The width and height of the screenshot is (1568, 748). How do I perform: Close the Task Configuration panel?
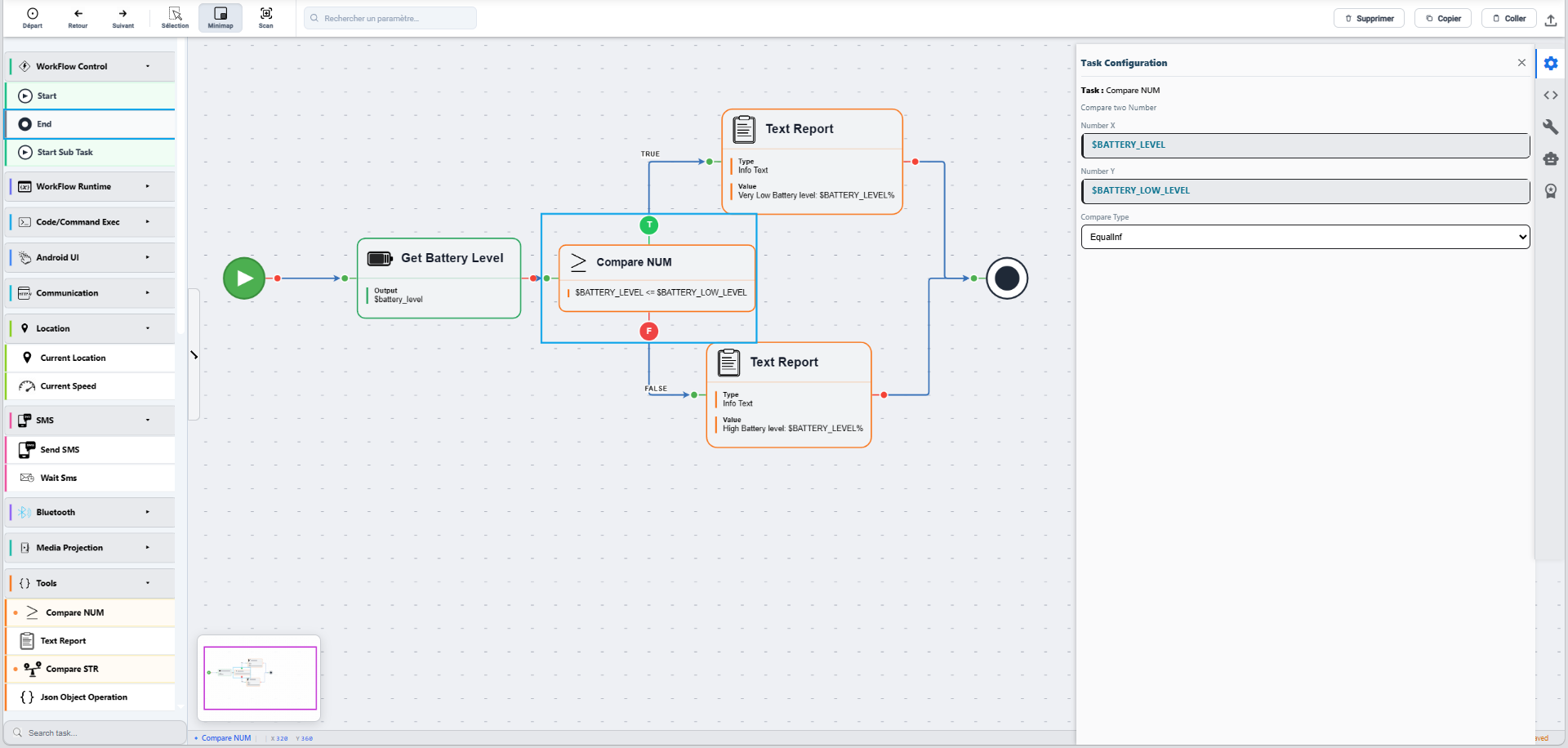point(1521,63)
